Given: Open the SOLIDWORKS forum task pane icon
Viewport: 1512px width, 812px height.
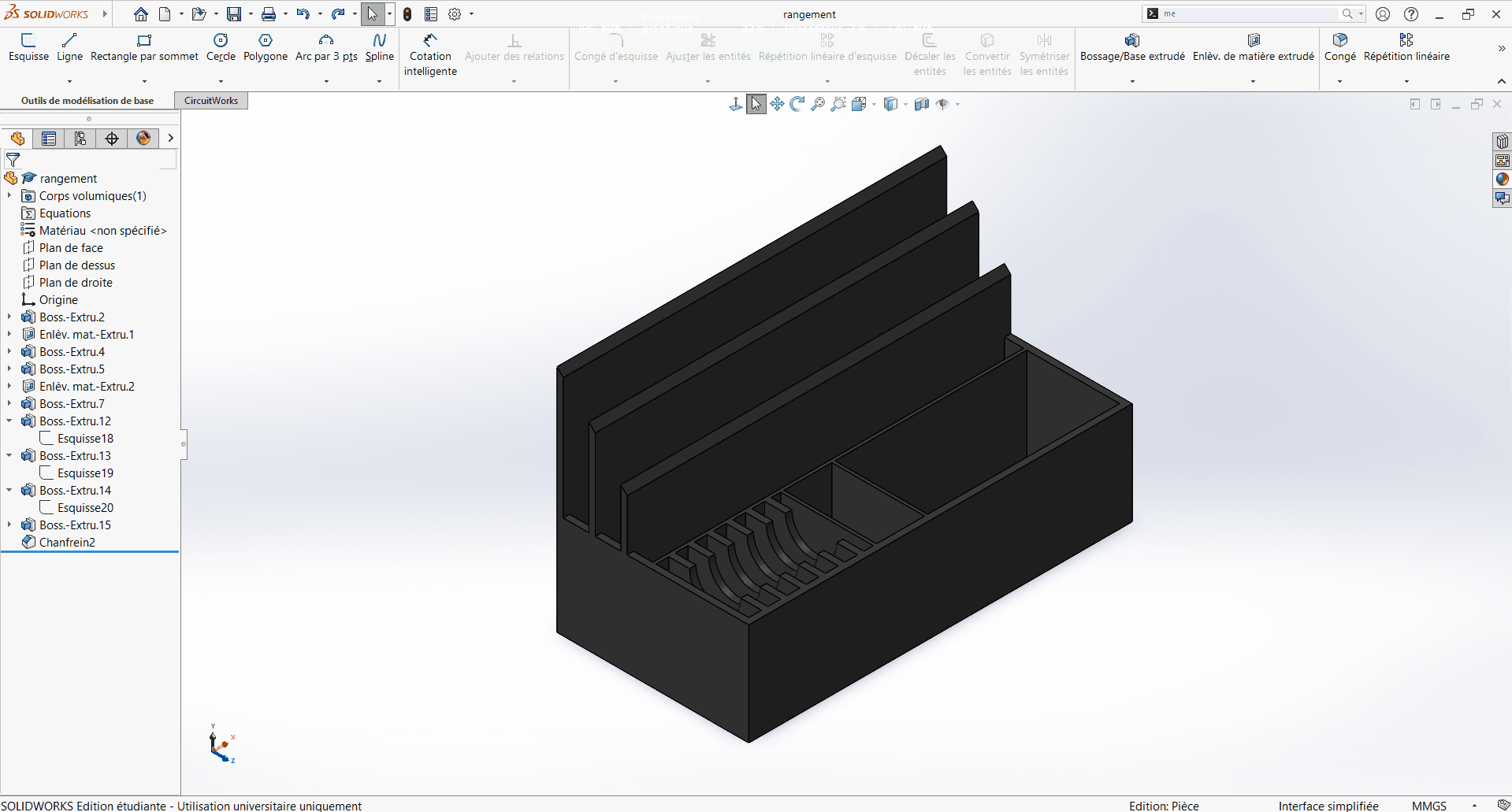Looking at the screenshot, I should pos(1503,198).
